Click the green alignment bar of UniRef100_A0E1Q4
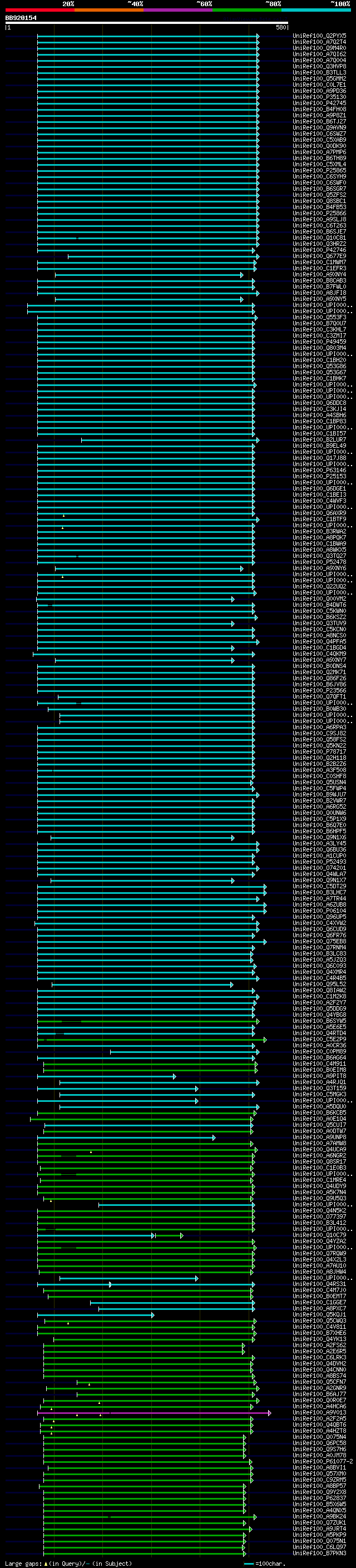356x1568 pixels. (x=141, y=1119)
